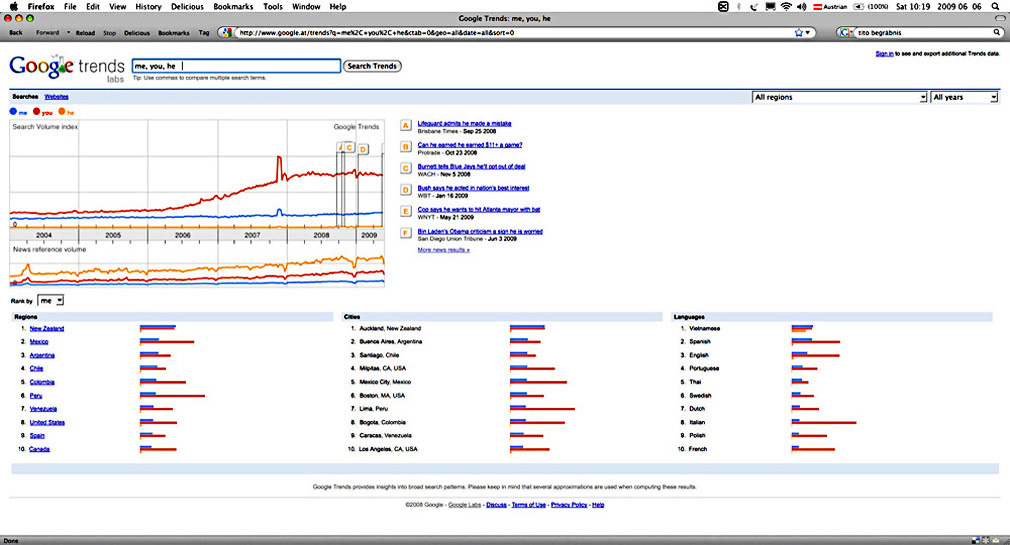
Task: Open the Spotlight search icon
Action: click(995, 6)
